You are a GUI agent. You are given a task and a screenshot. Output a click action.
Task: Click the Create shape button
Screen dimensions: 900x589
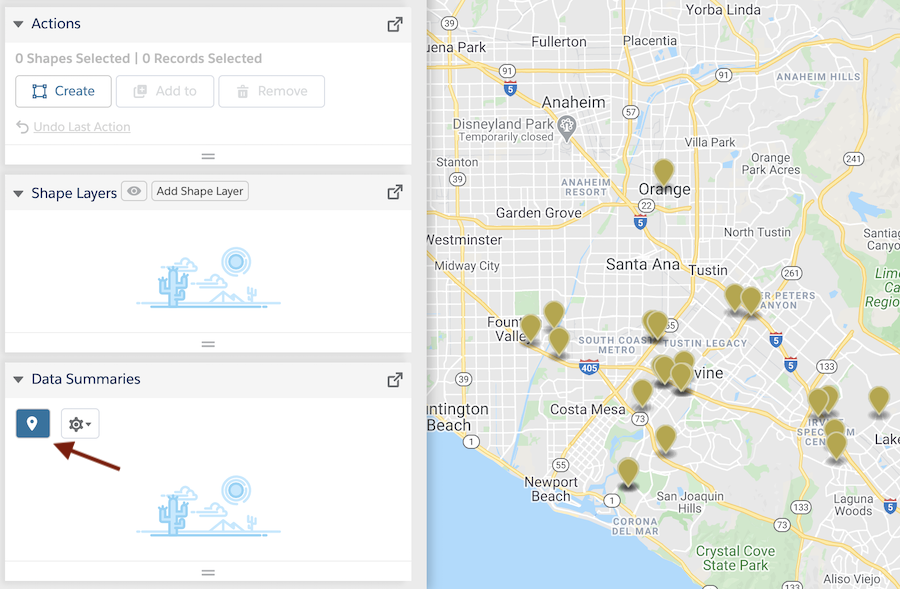(63, 91)
